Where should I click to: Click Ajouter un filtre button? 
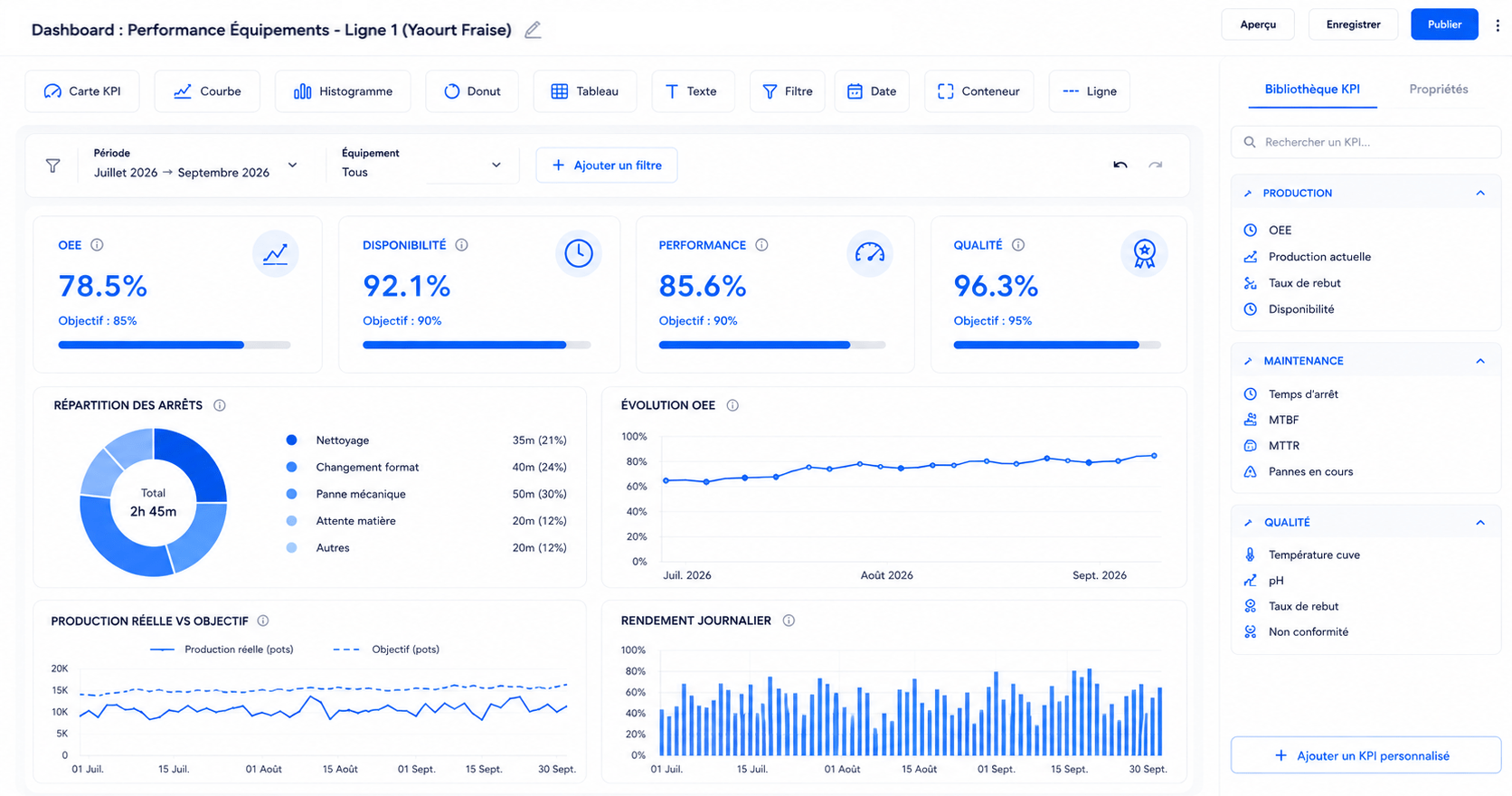click(607, 165)
